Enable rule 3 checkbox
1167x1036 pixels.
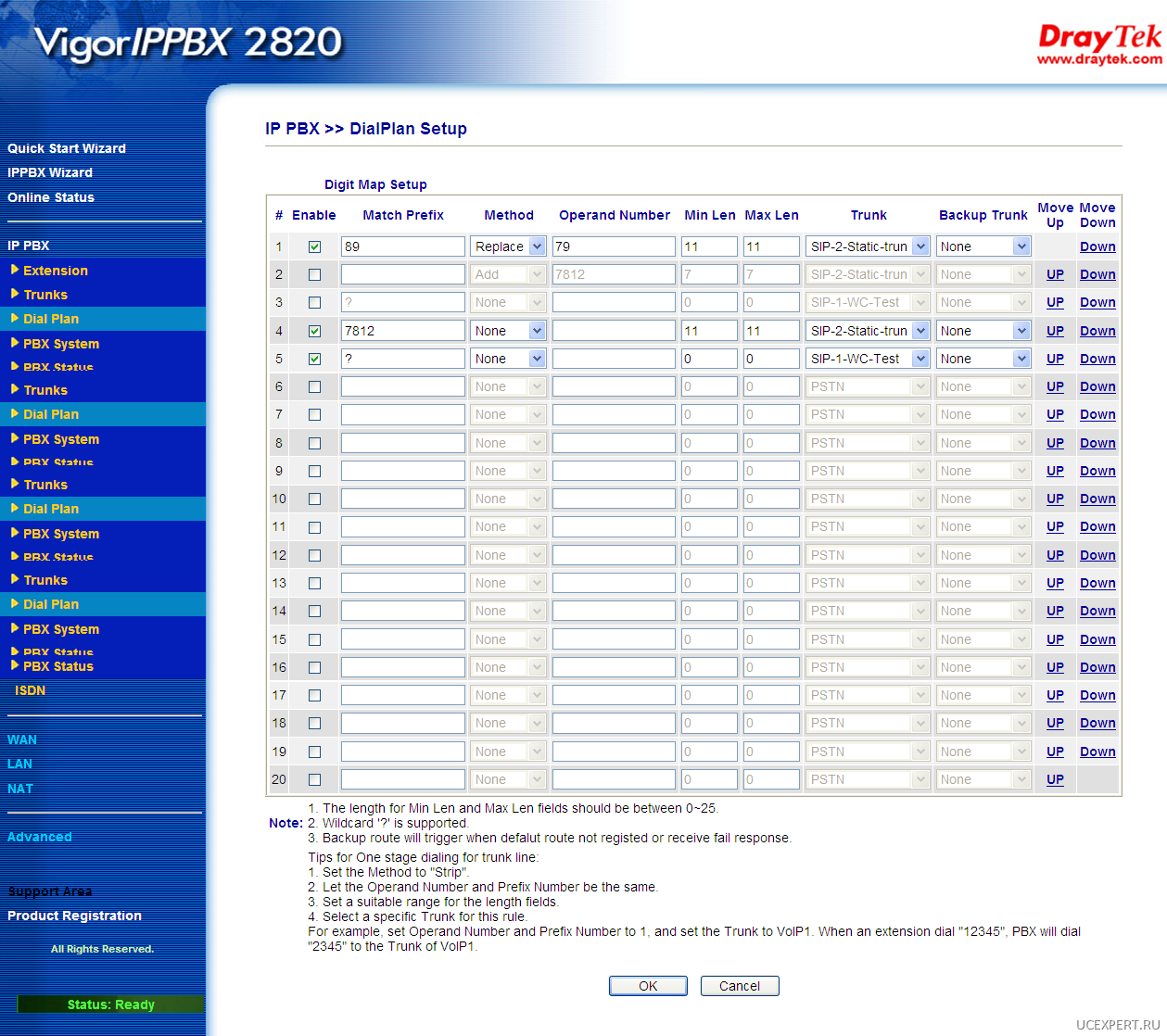click(314, 302)
